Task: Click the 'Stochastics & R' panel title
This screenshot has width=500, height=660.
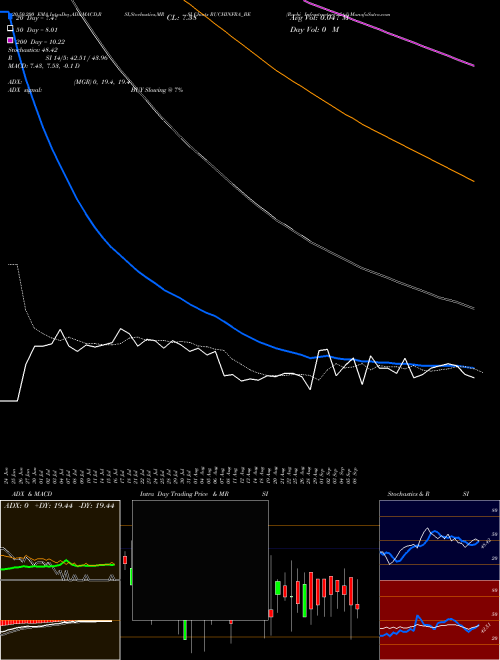Action: pos(408,494)
